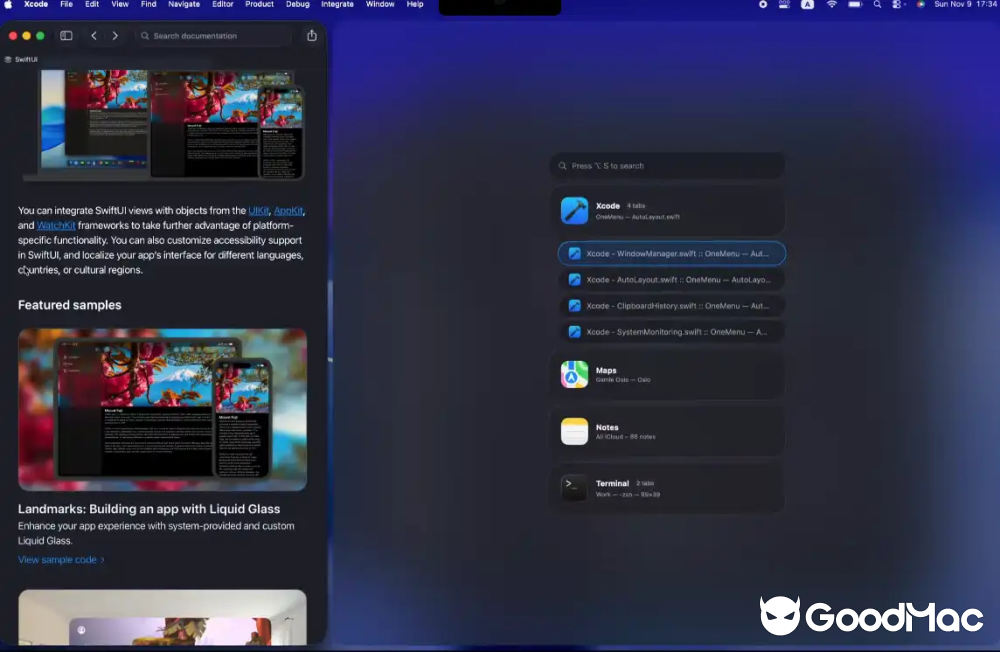Open the View menu

(x=120, y=4)
